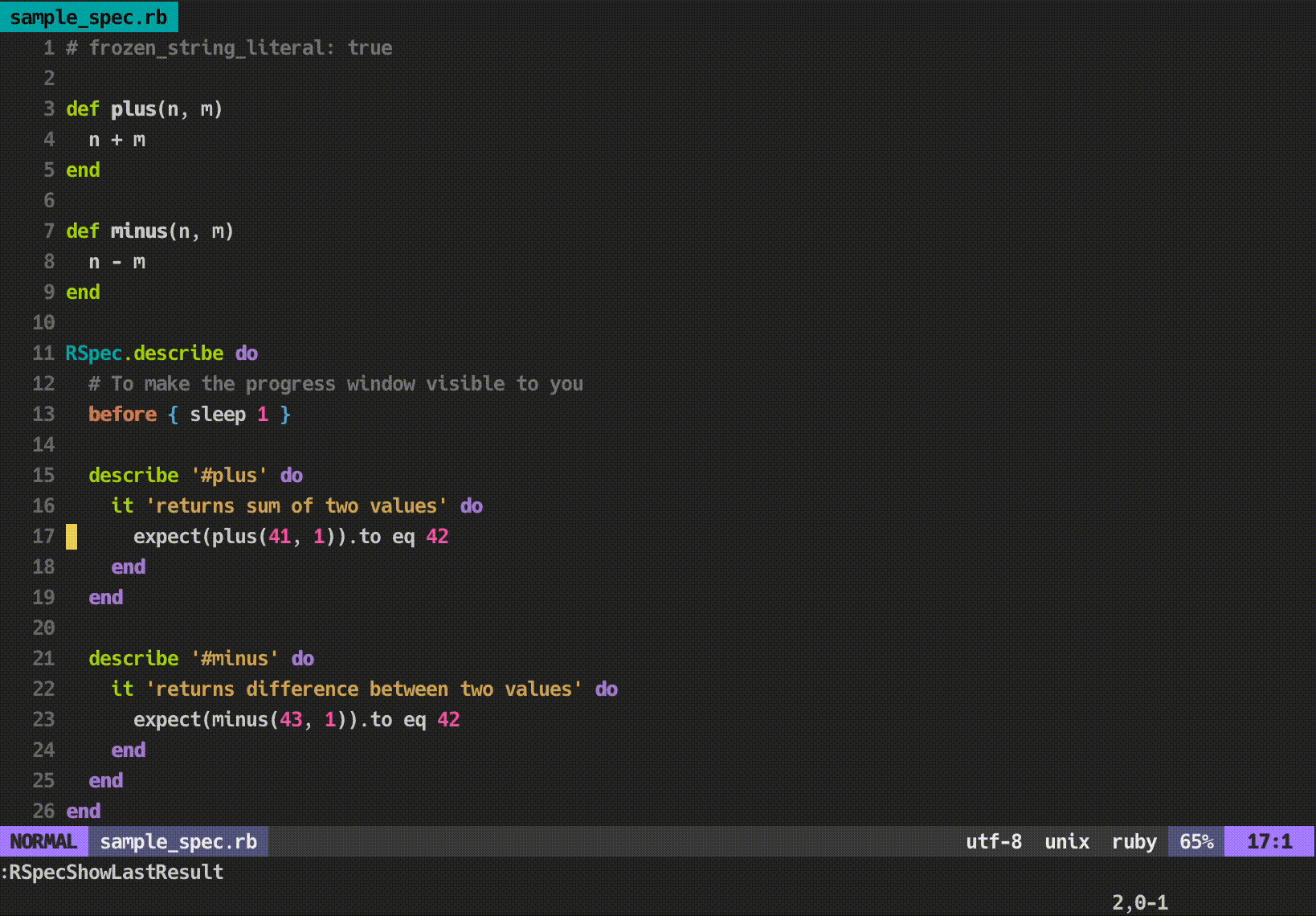The image size is (1316, 916).
Task: Click the yellow cursor block on line 17
Action: tap(72, 536)
